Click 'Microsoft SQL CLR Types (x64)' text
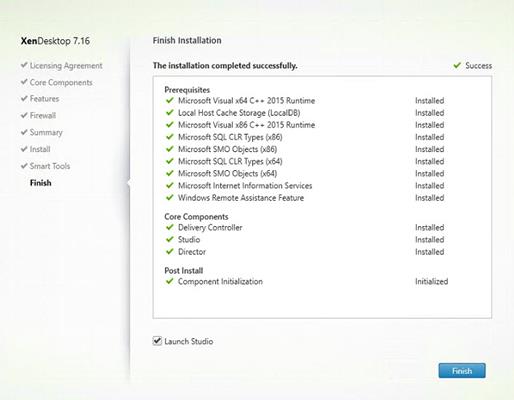Viewport: 514px width, 400px height. 230,161
